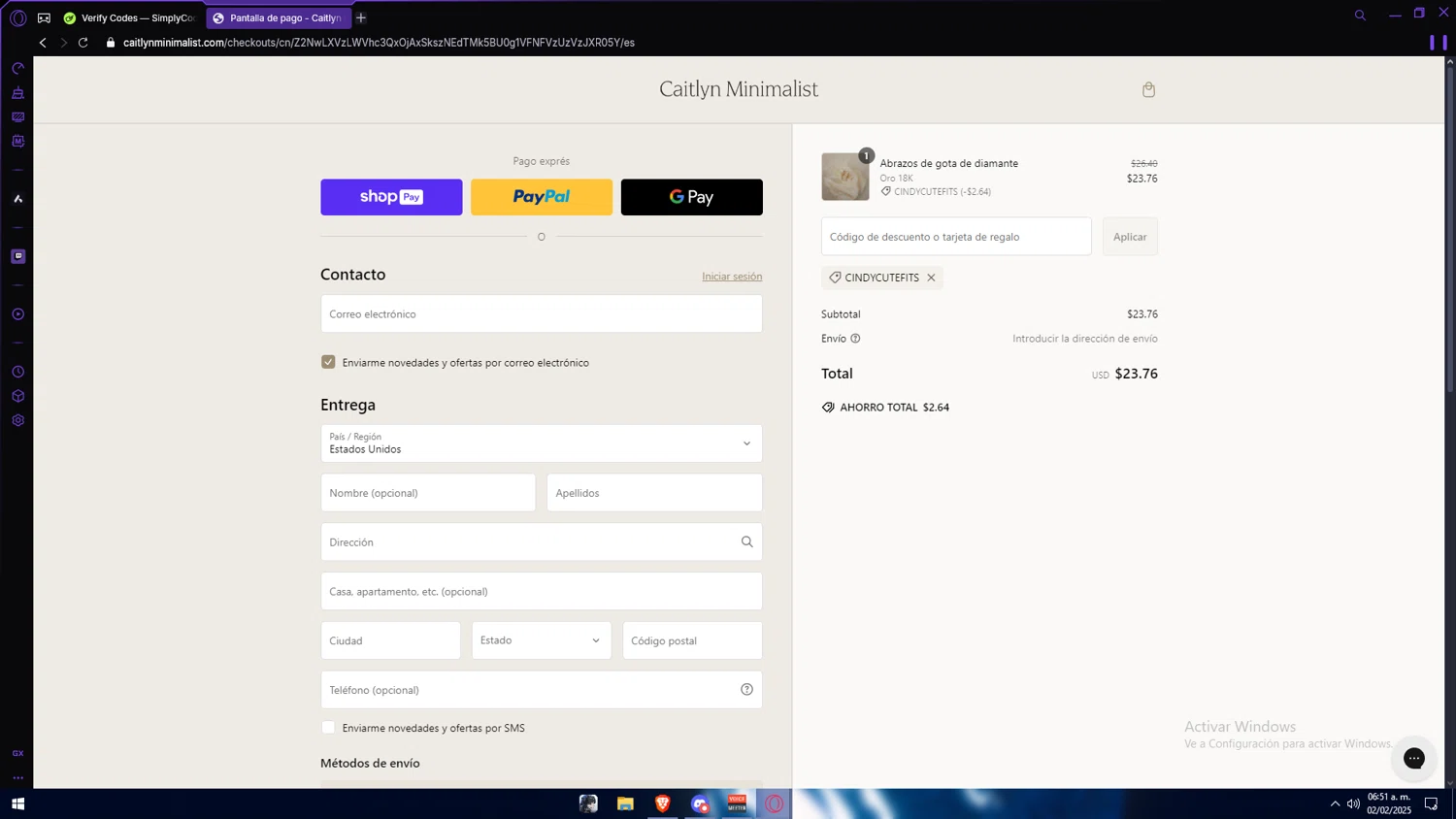This screenshot has width=1456, height=819.
Task: Open Twitch panel in sidebar
Action: tap(17, 256)
